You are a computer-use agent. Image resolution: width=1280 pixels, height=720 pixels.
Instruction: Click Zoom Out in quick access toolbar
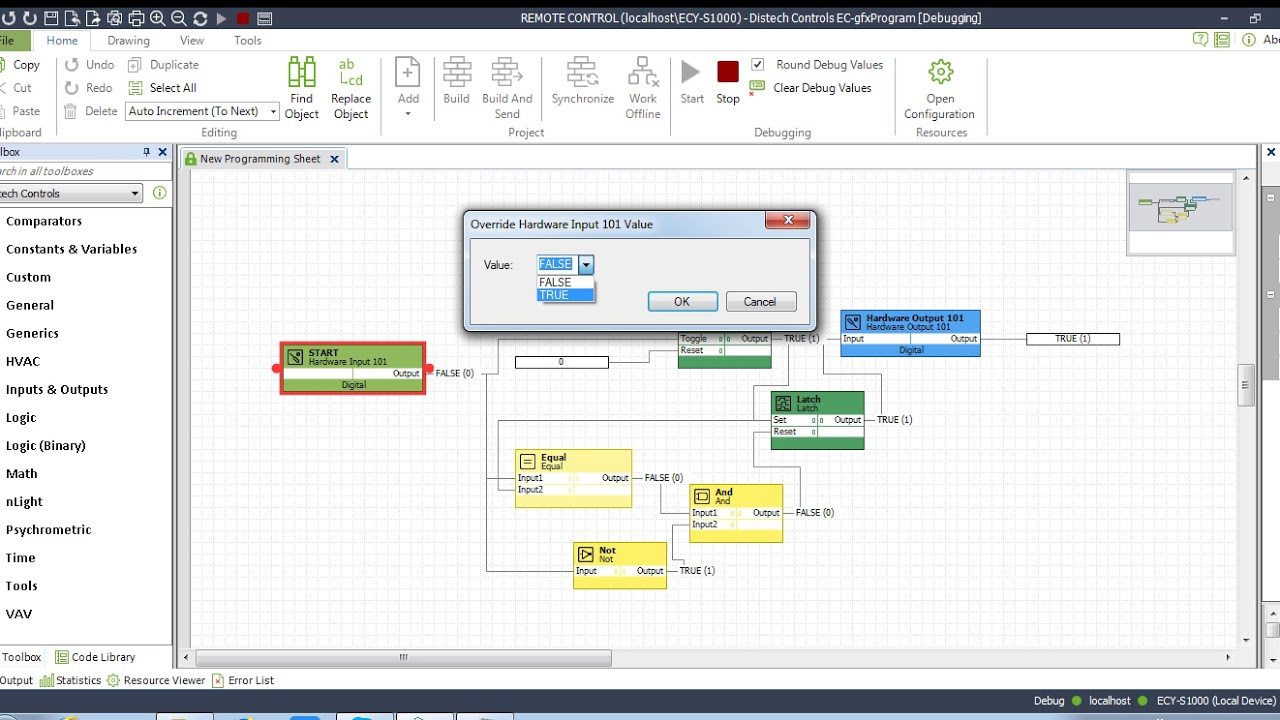point(179,18)
